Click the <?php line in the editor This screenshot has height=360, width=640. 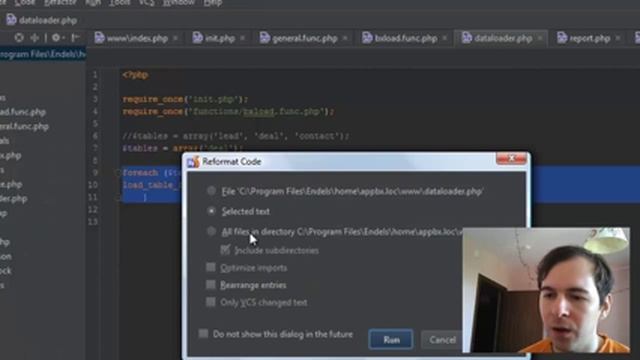135,75
